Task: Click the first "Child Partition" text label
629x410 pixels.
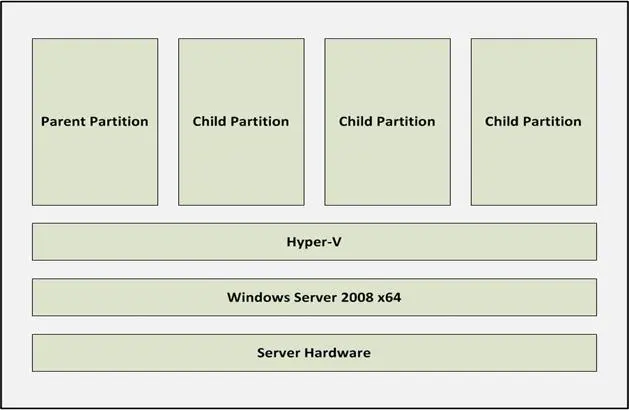Action: click(241, 122)
